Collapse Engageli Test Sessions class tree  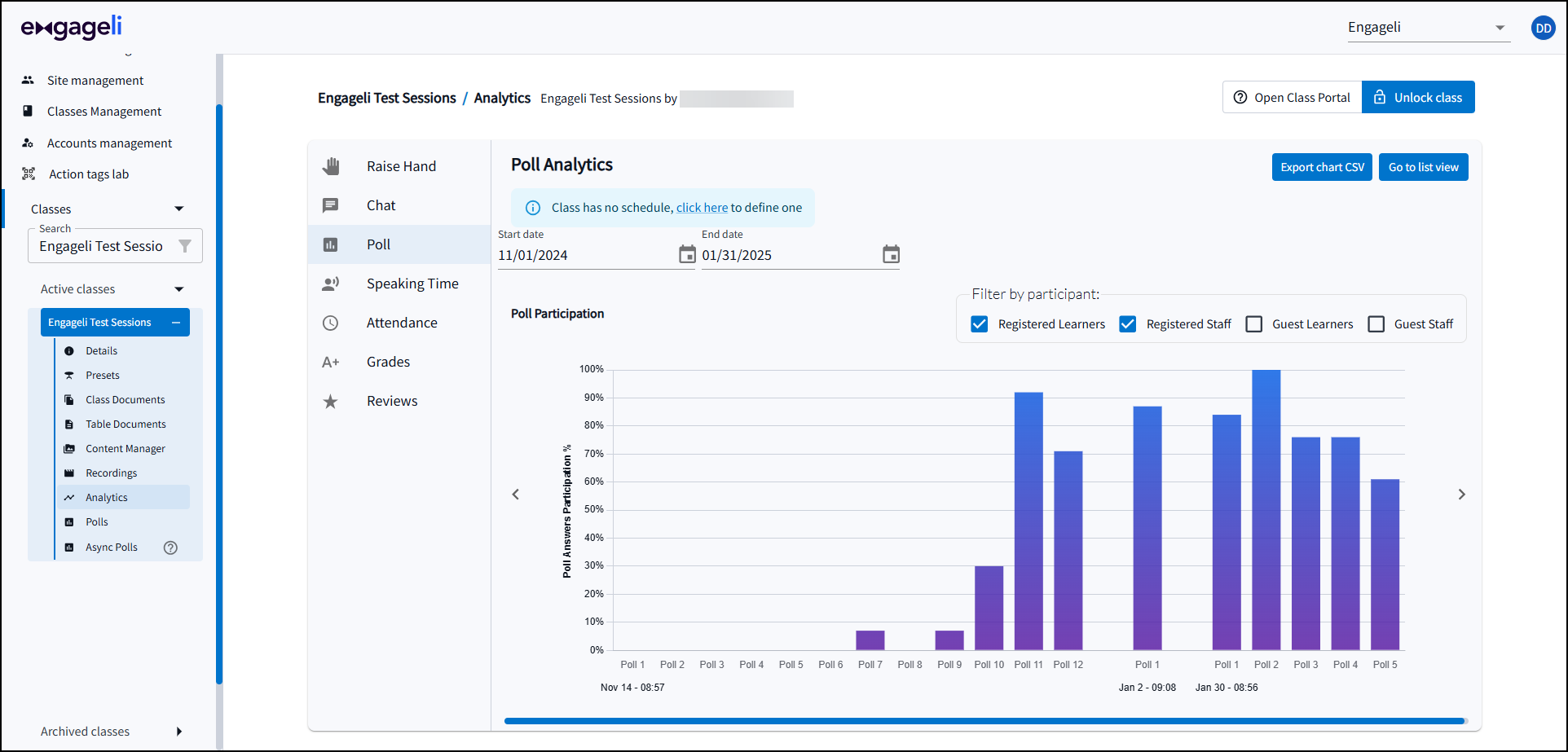tap(176, 323)
